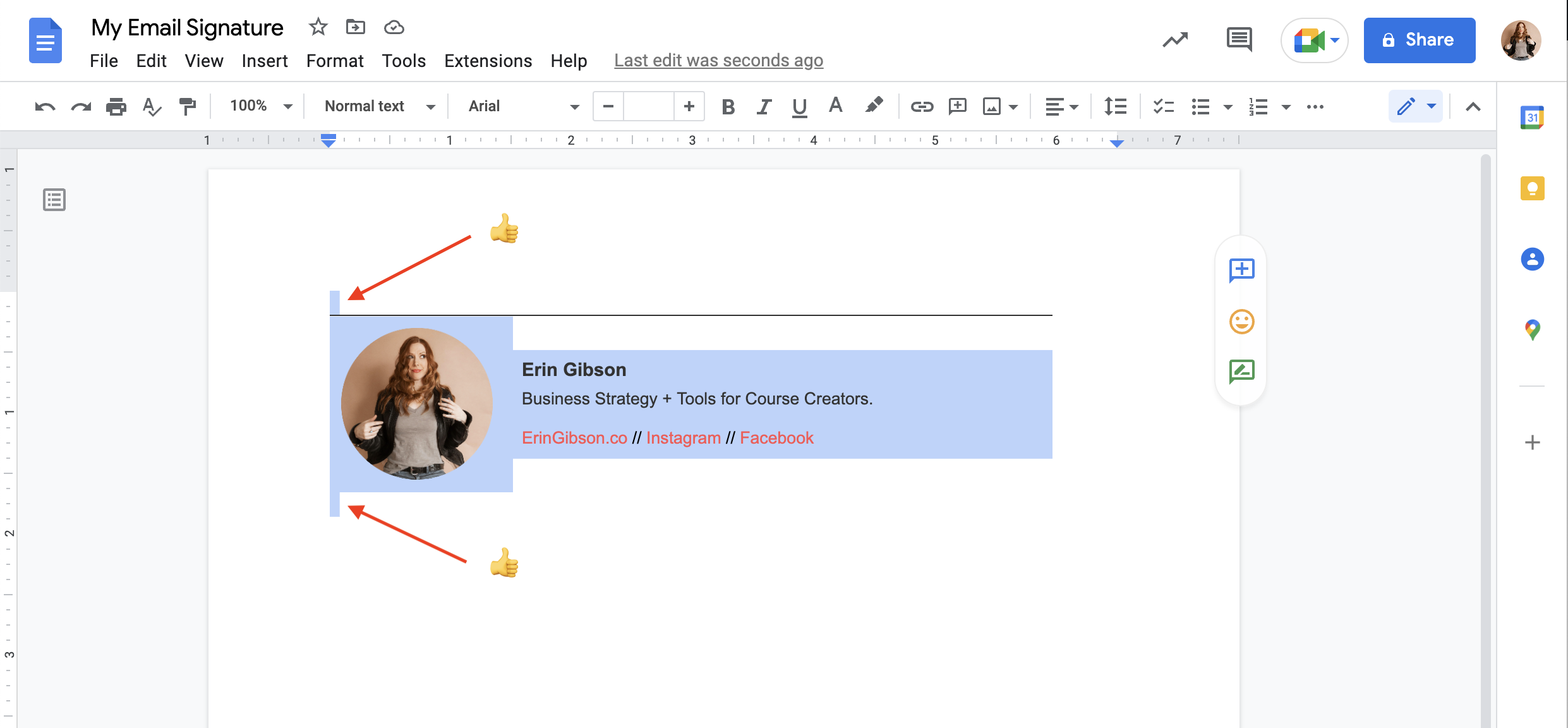Expand the numbered list options arrow
Viewport: 1568px width, 728px height.
click(x=1286, y=107)
